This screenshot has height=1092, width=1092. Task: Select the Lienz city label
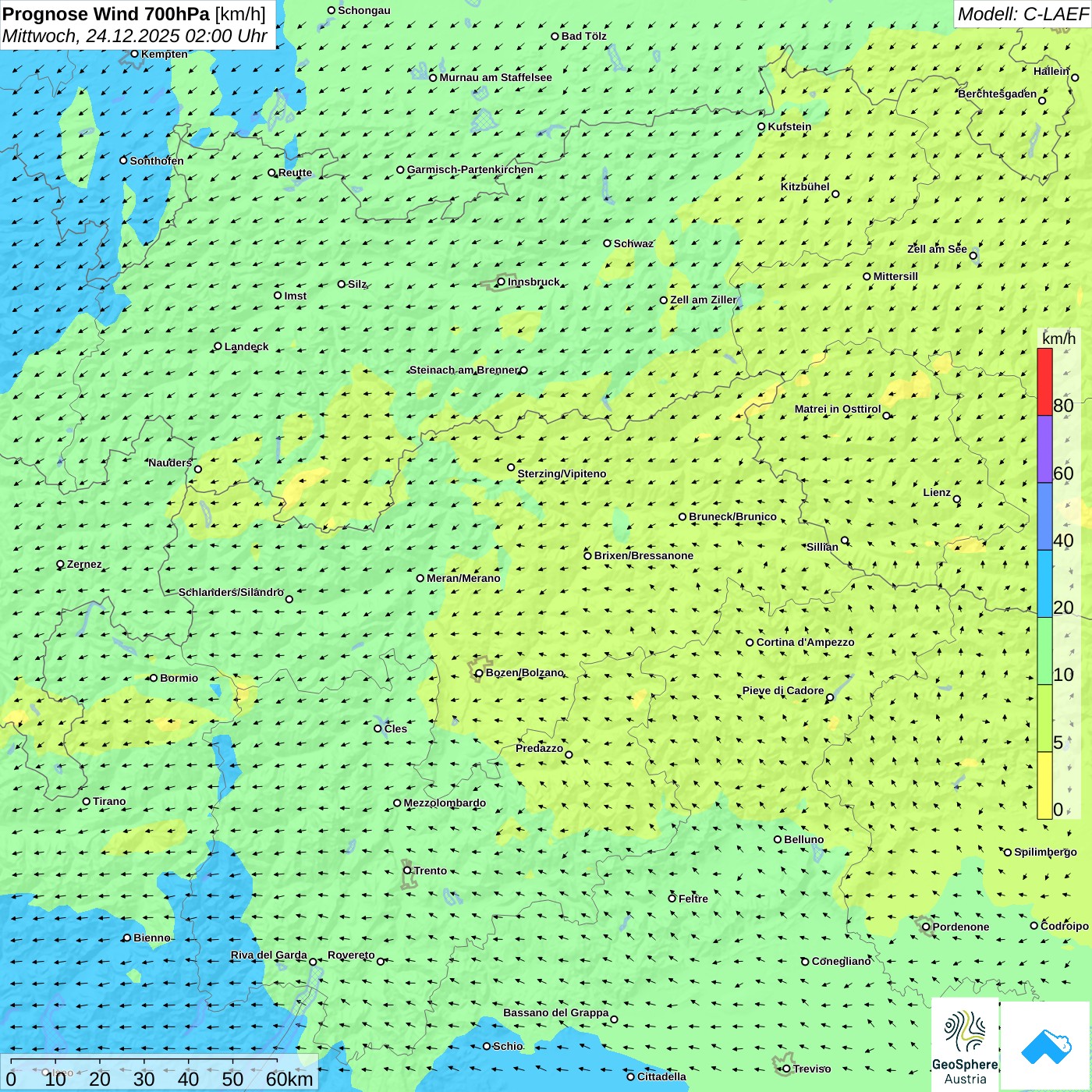[937, 492]
